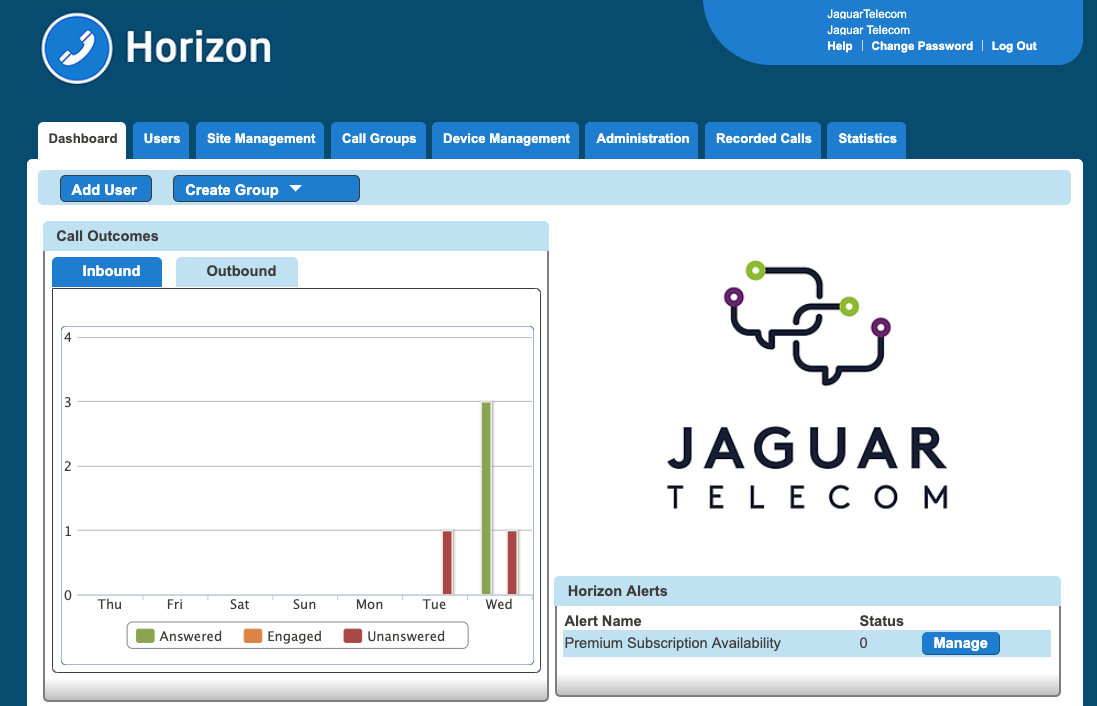Switch to the Outbound call outcomes tab
This screenshot has width=1097, height=706.
pos(241,271)
